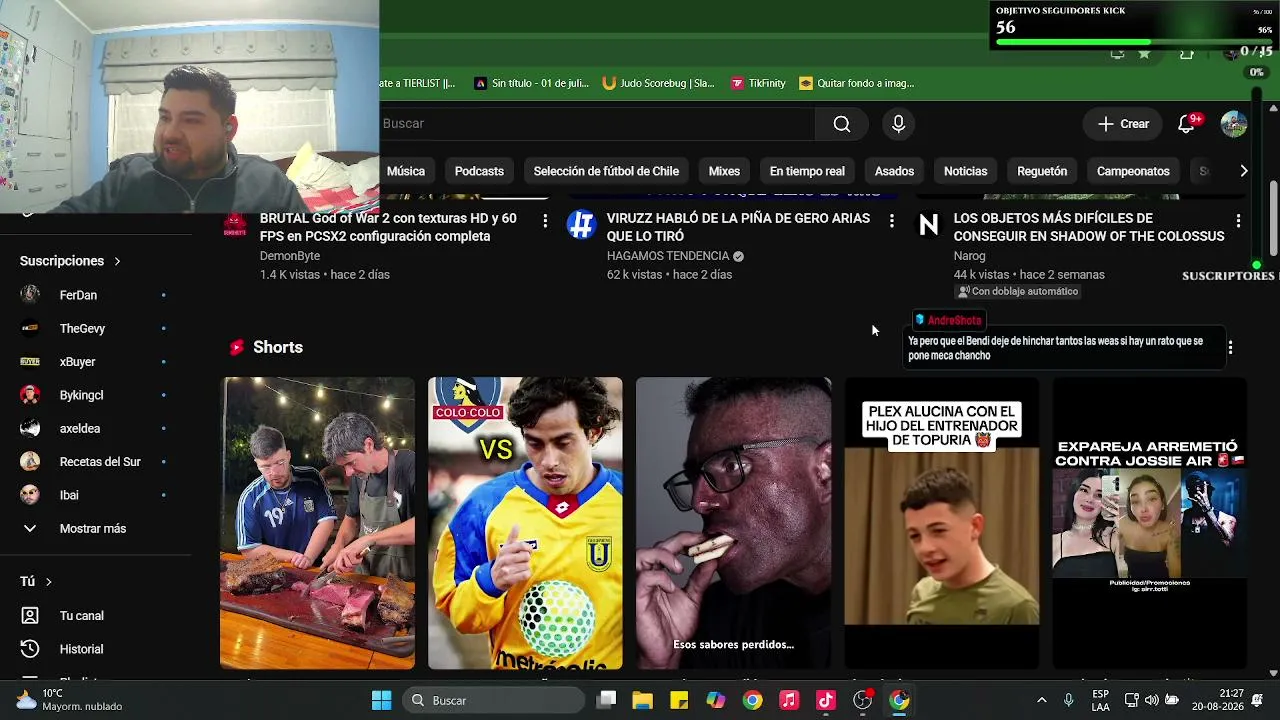Viewport: 1280px width, 720px height.
Task: Show hidden system tray icons
Action: pyautogui.click(x=1041, y=700)
